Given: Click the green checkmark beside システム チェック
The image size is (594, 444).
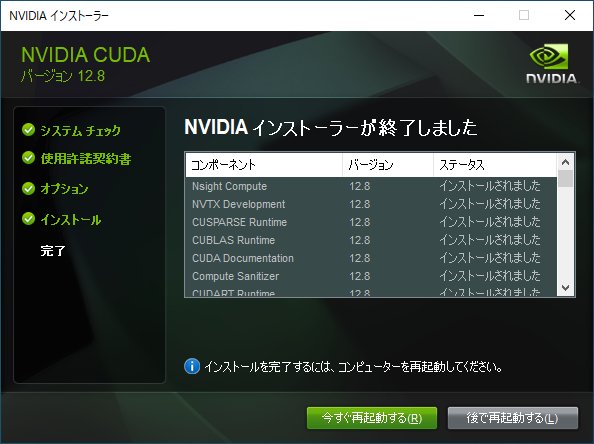Looking at the screenshot, I should pyautogui.click(x=28, y=130).
